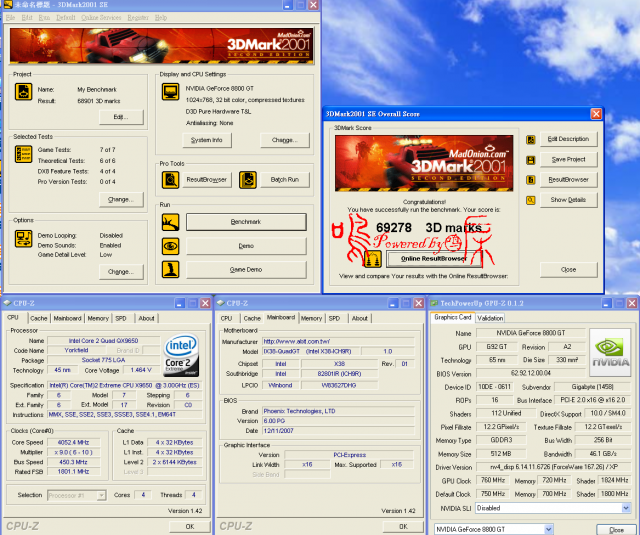Image resolution: width=640 pixels, height=535 pixels.
Task: Click the NVIDIA logo in GPU-Z
Action: [610, 353]
